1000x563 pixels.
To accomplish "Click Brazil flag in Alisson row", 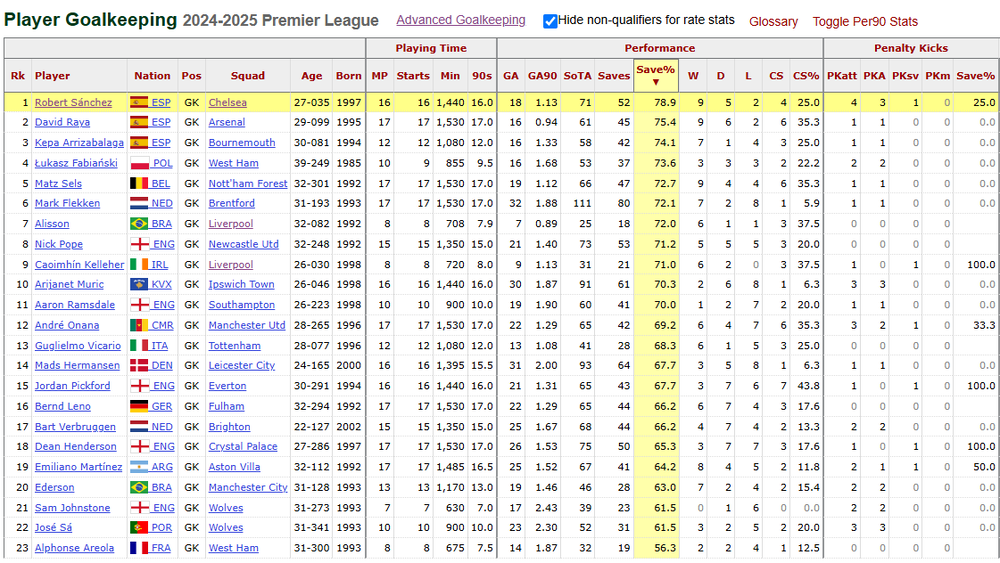I will point(139,224).
